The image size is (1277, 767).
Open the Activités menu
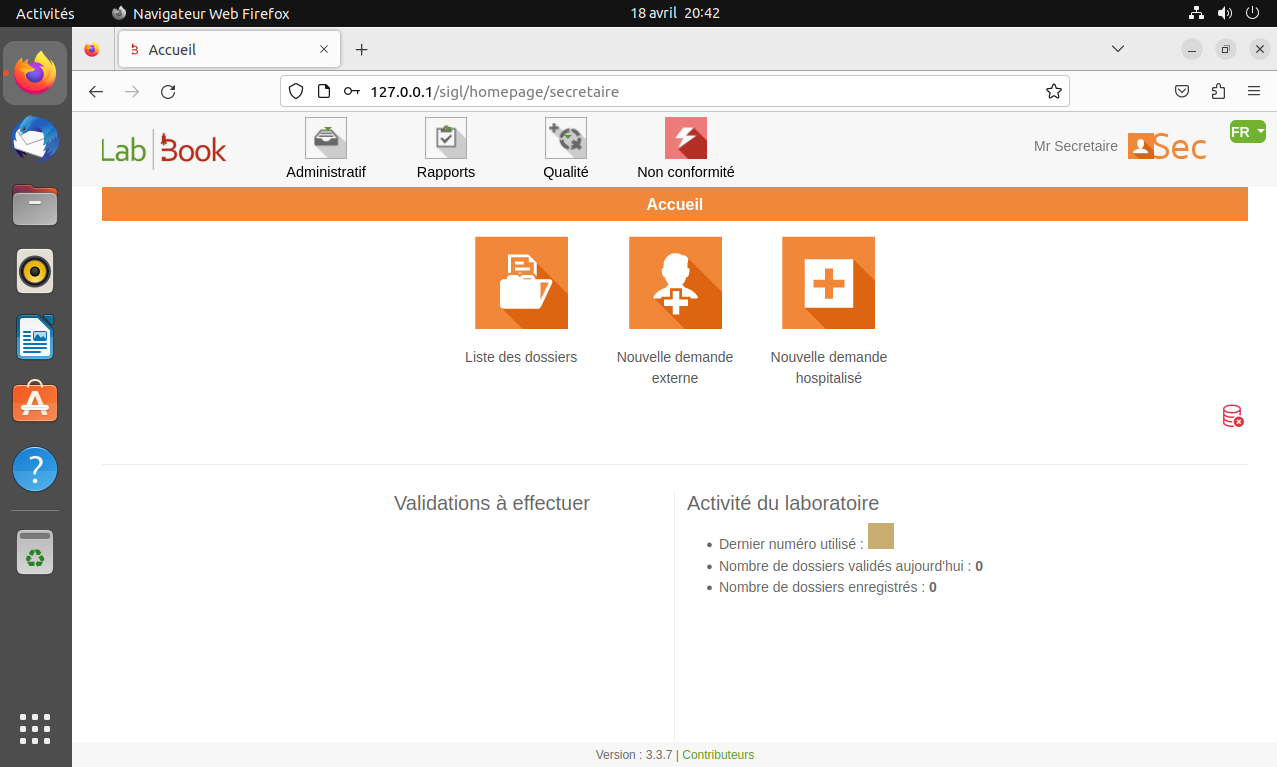tap(43, 13)
